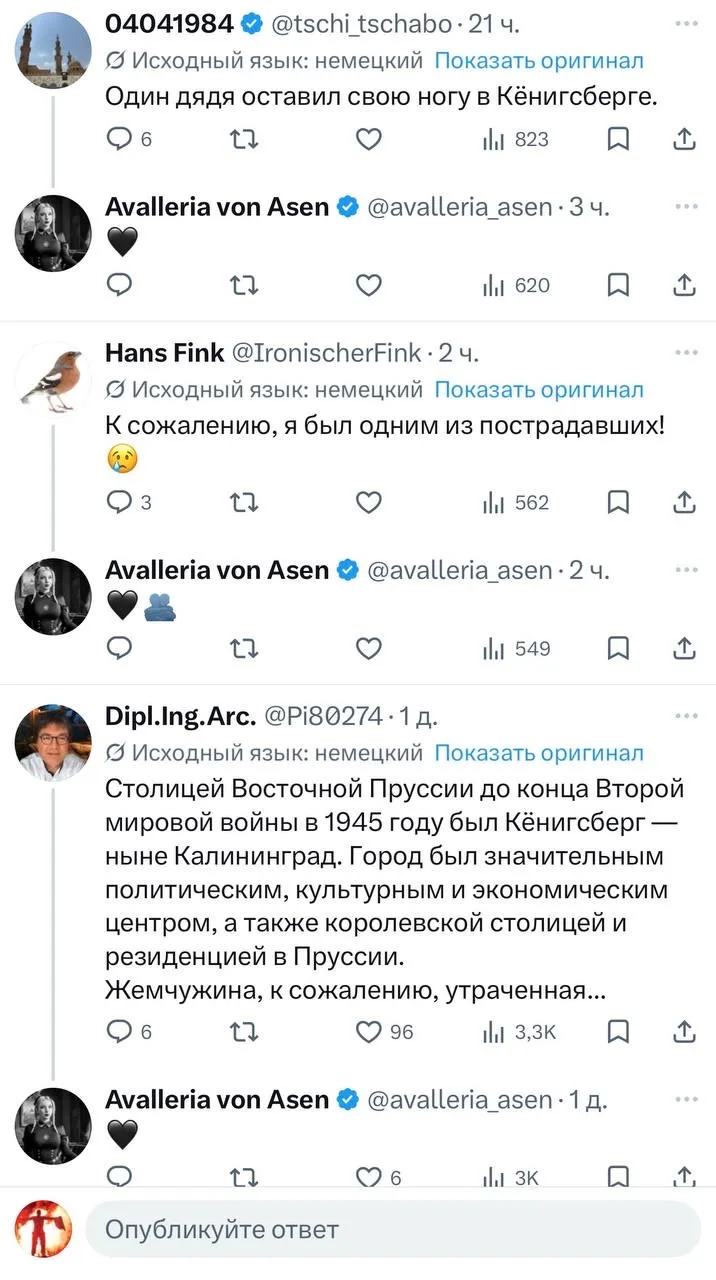The width and height of the screenshot is (716, 1280).
Task: Show original German for the Dipl.Ing.Arc. tweet
Action: [x=539, y=752]
